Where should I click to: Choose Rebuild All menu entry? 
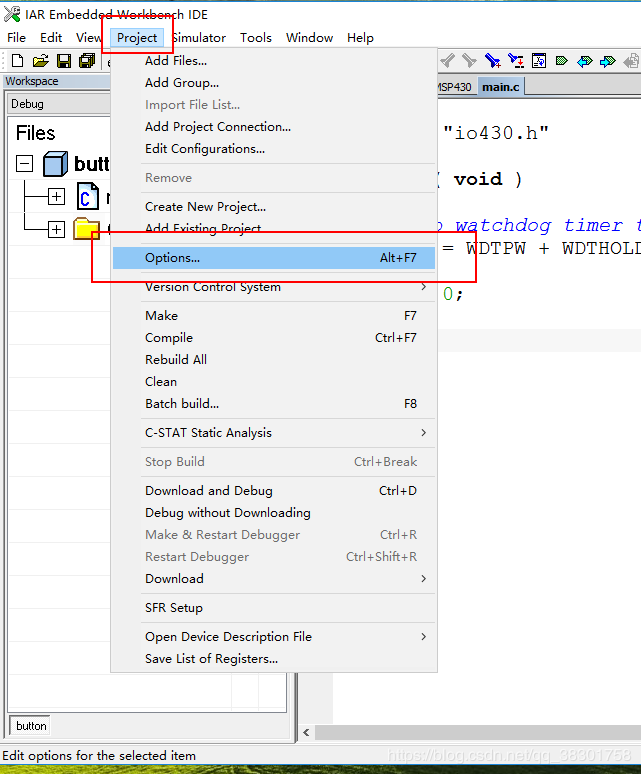[x=274, y=360]
